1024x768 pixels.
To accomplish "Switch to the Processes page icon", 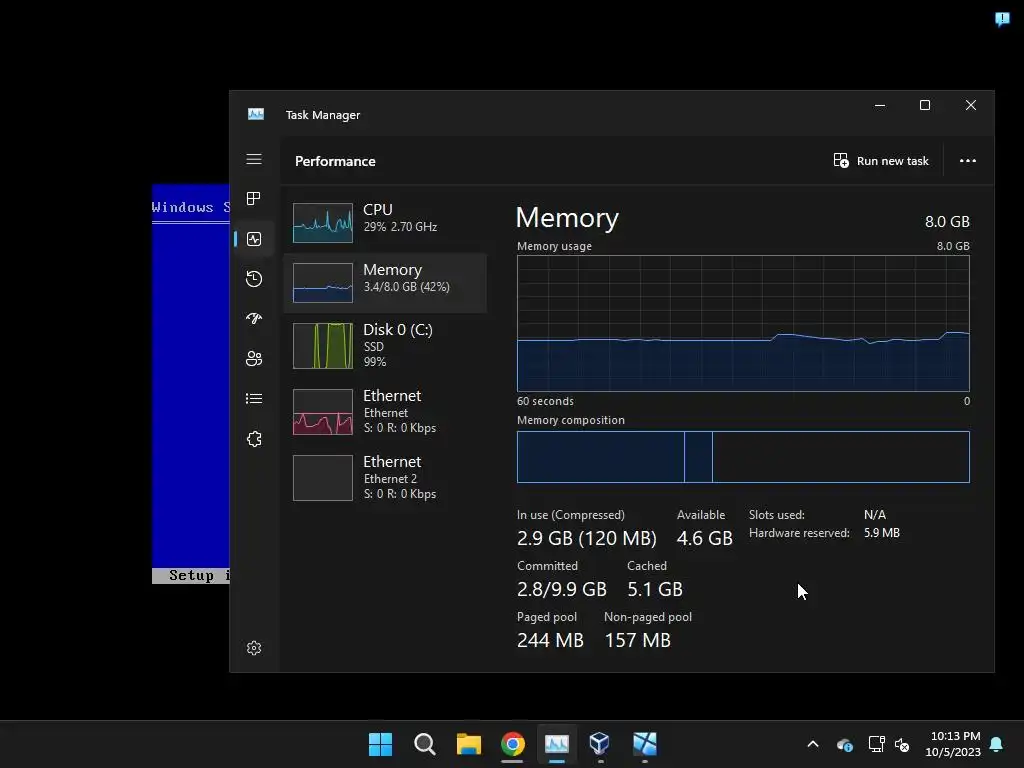I will [x=254, y=199].
